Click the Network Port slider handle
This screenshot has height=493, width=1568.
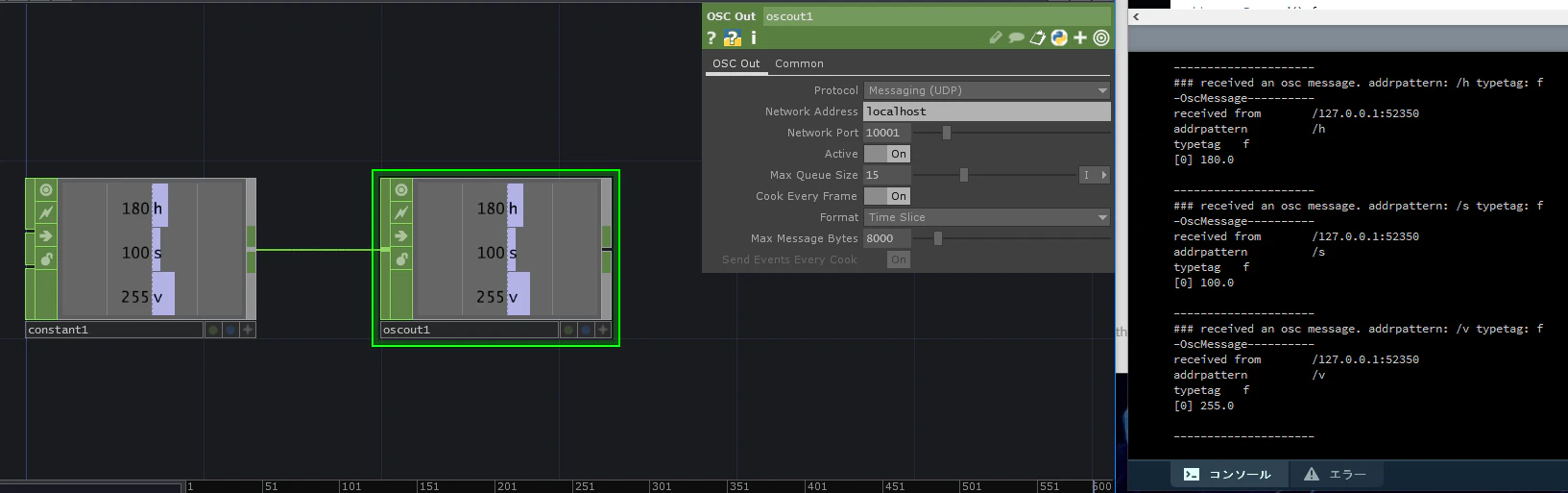coord(946,133)
